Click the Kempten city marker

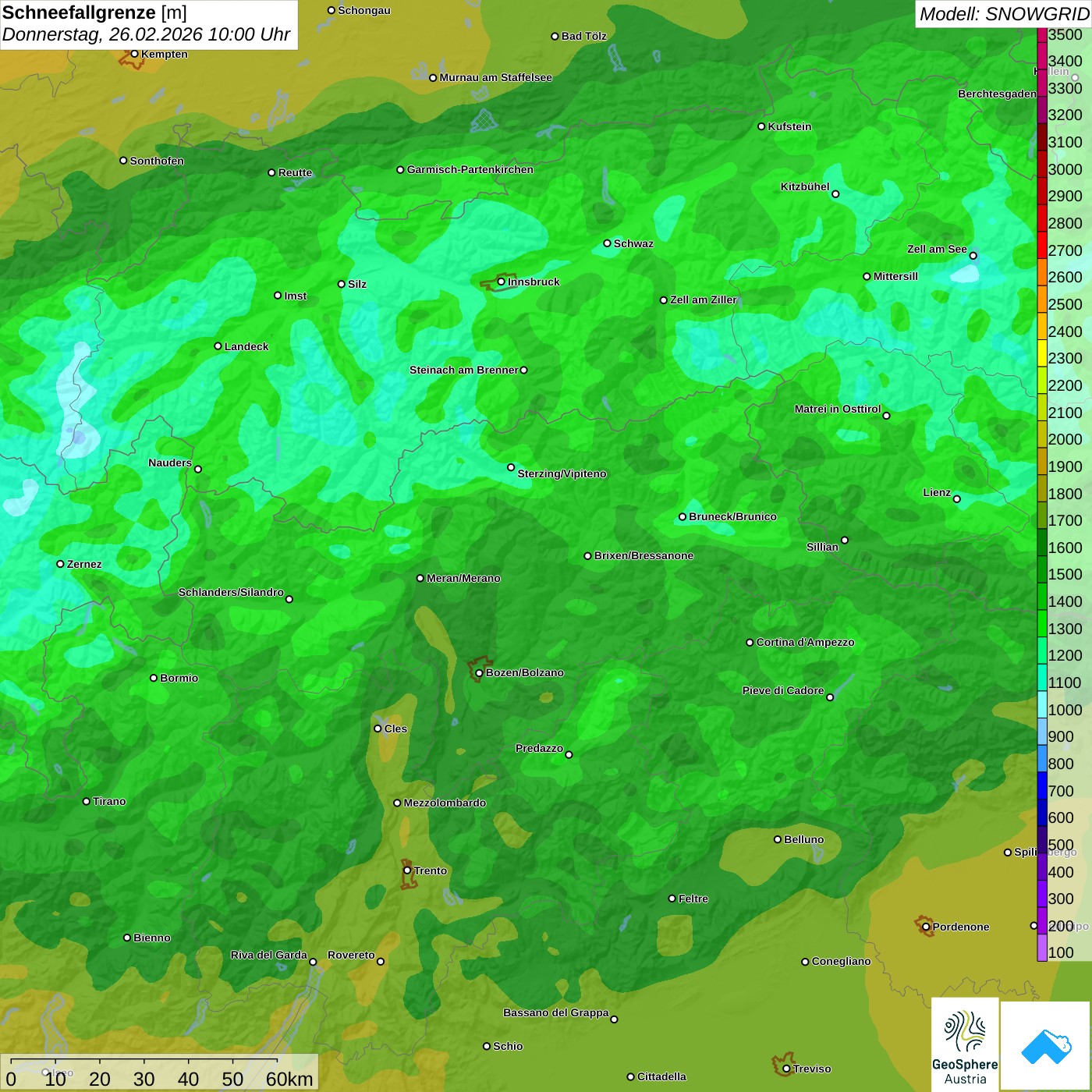134,54
